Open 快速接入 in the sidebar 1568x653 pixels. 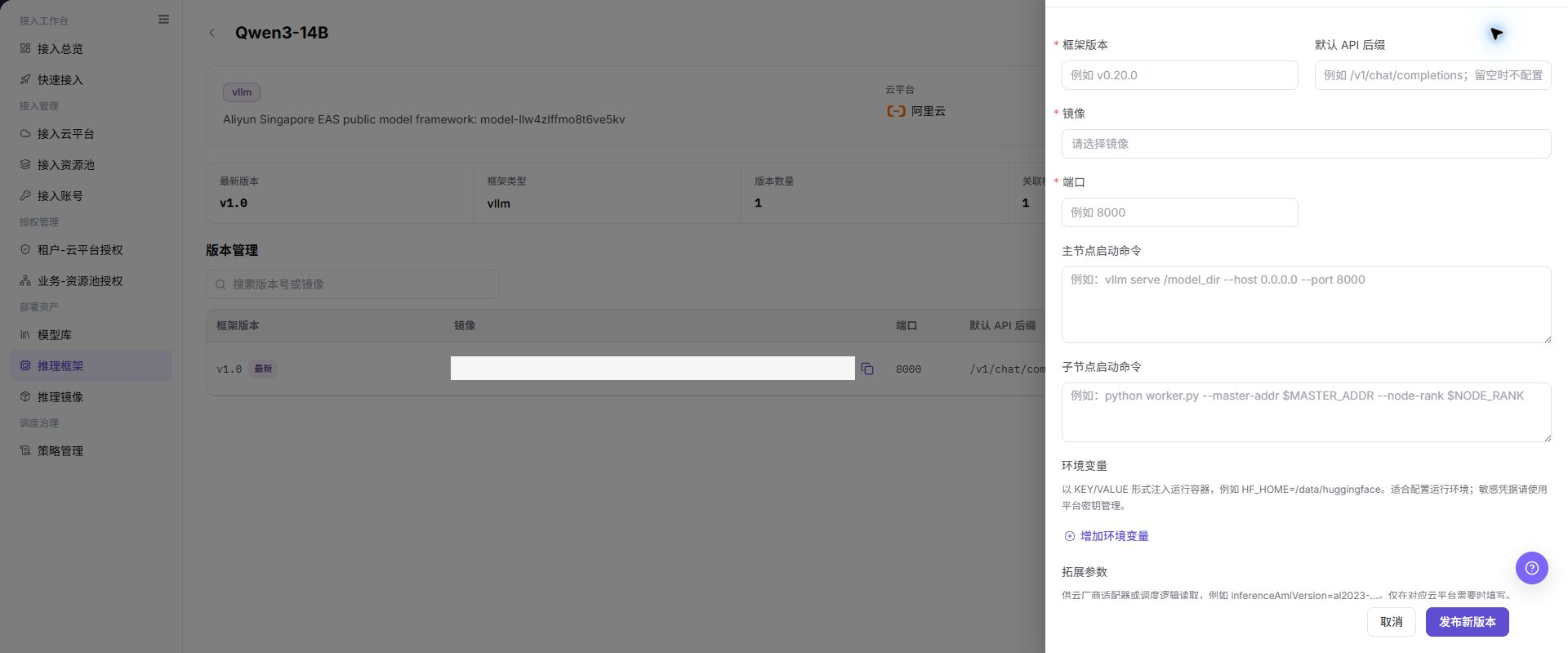[91, 80]
